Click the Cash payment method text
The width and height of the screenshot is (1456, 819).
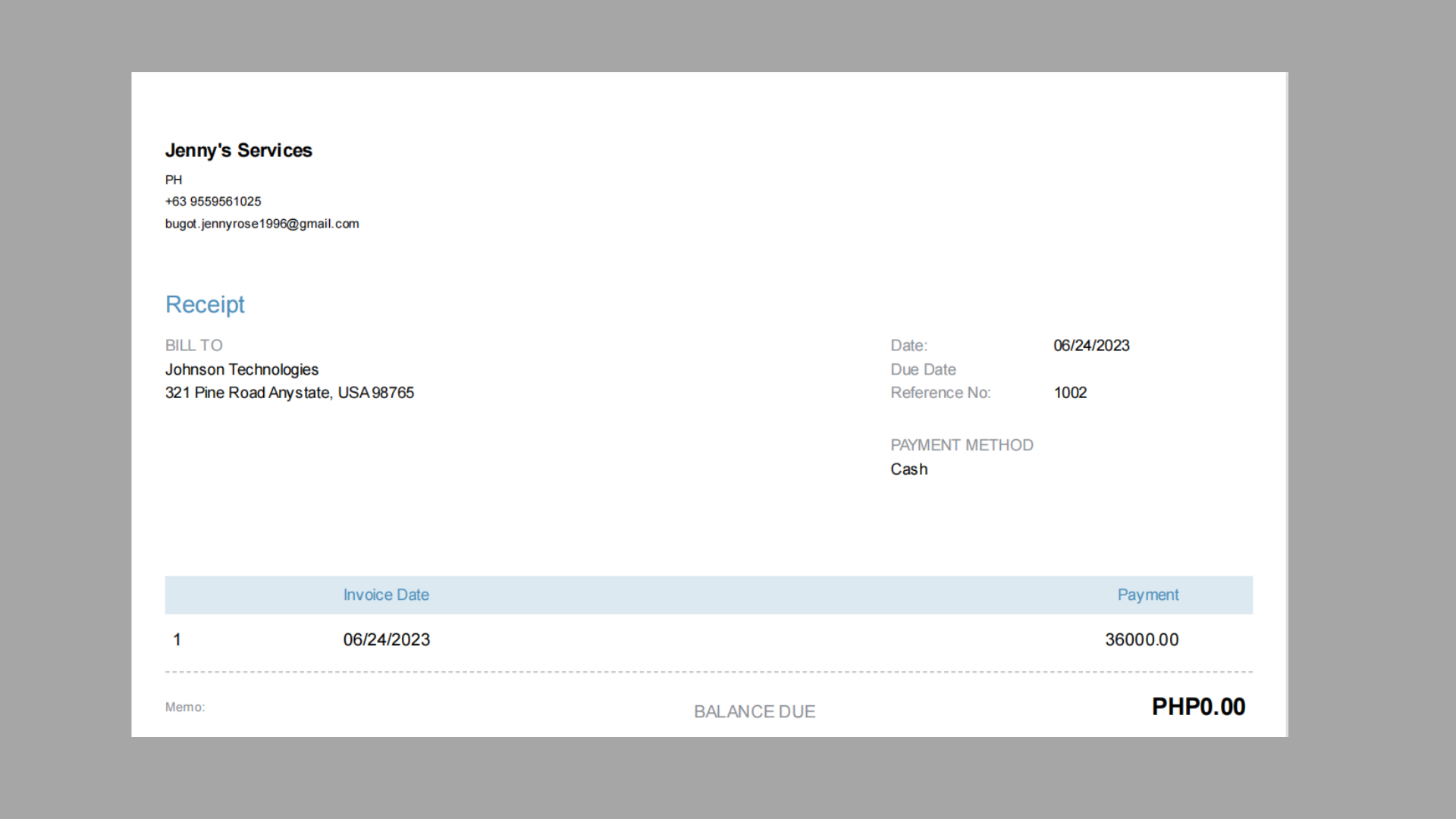pos(908,469)
